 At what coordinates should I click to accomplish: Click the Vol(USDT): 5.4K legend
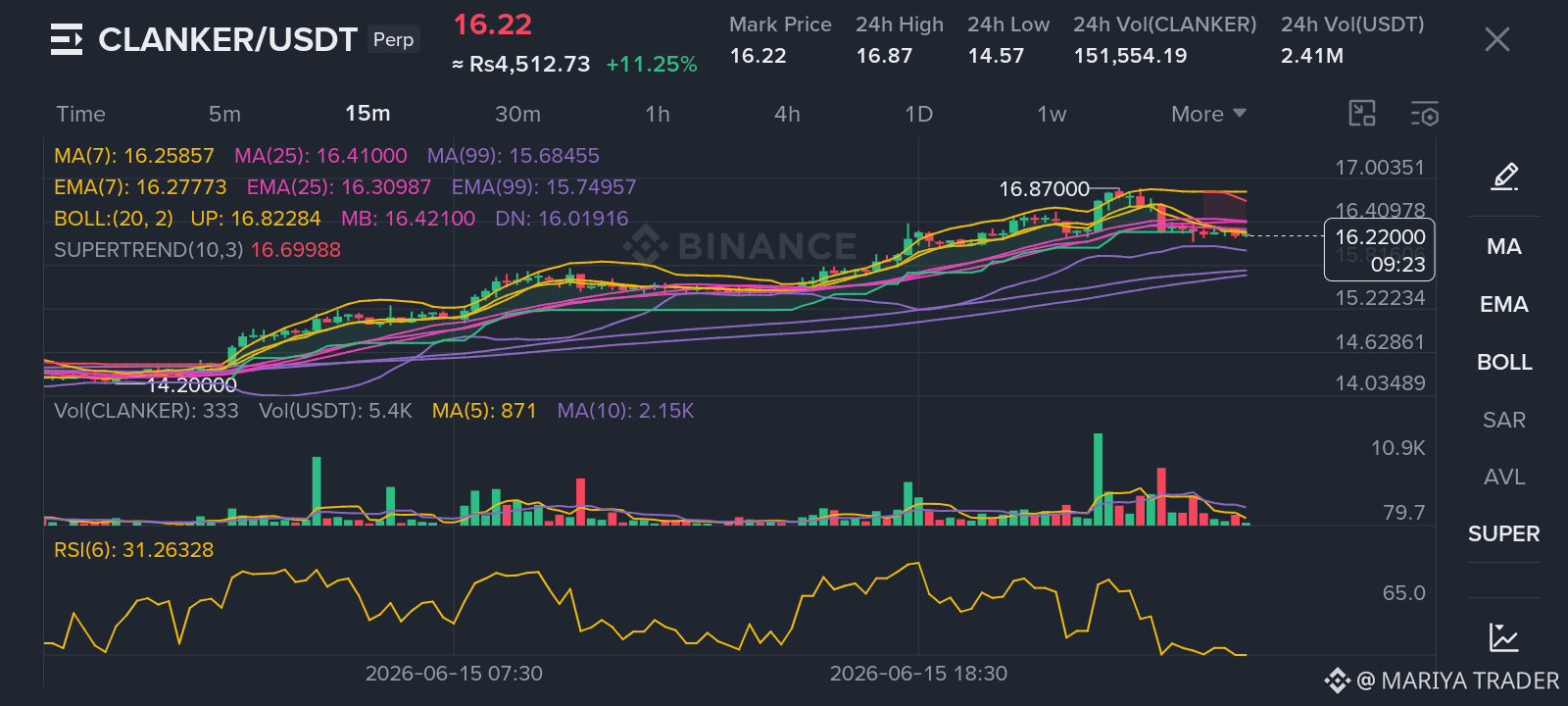coord(335,411)
